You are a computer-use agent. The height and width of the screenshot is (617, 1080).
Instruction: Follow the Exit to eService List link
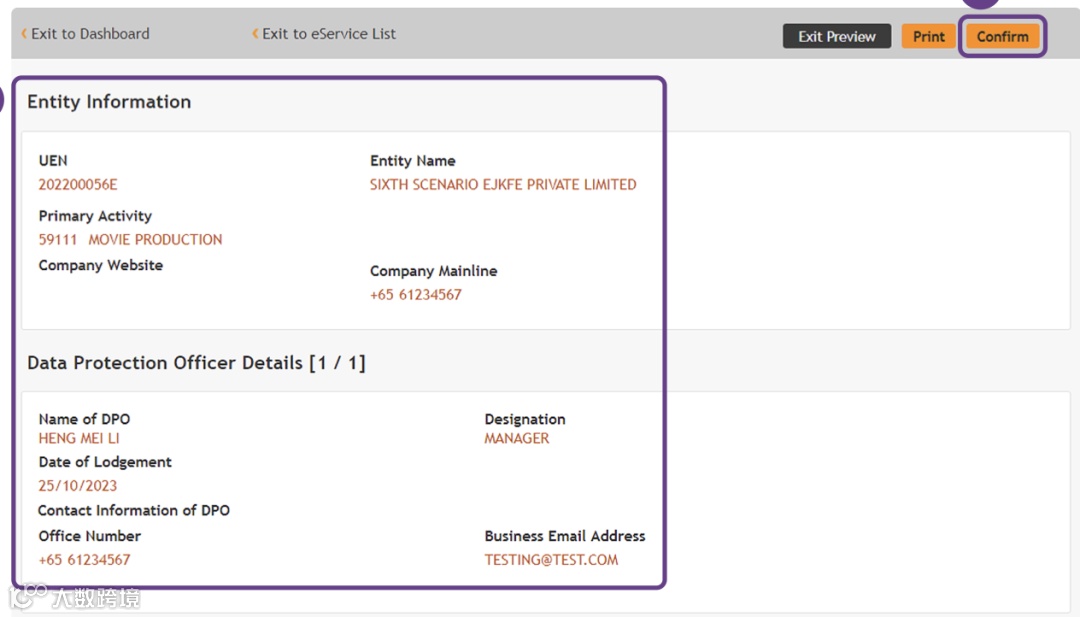click(329, 34)
